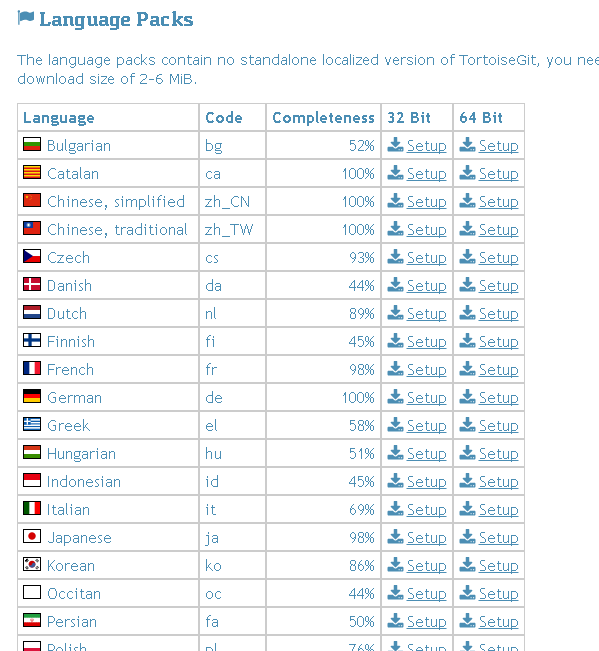This screenshot has width=599, height=651.
Task: Click the Japanese flag icon
Action: click(32, 536)
